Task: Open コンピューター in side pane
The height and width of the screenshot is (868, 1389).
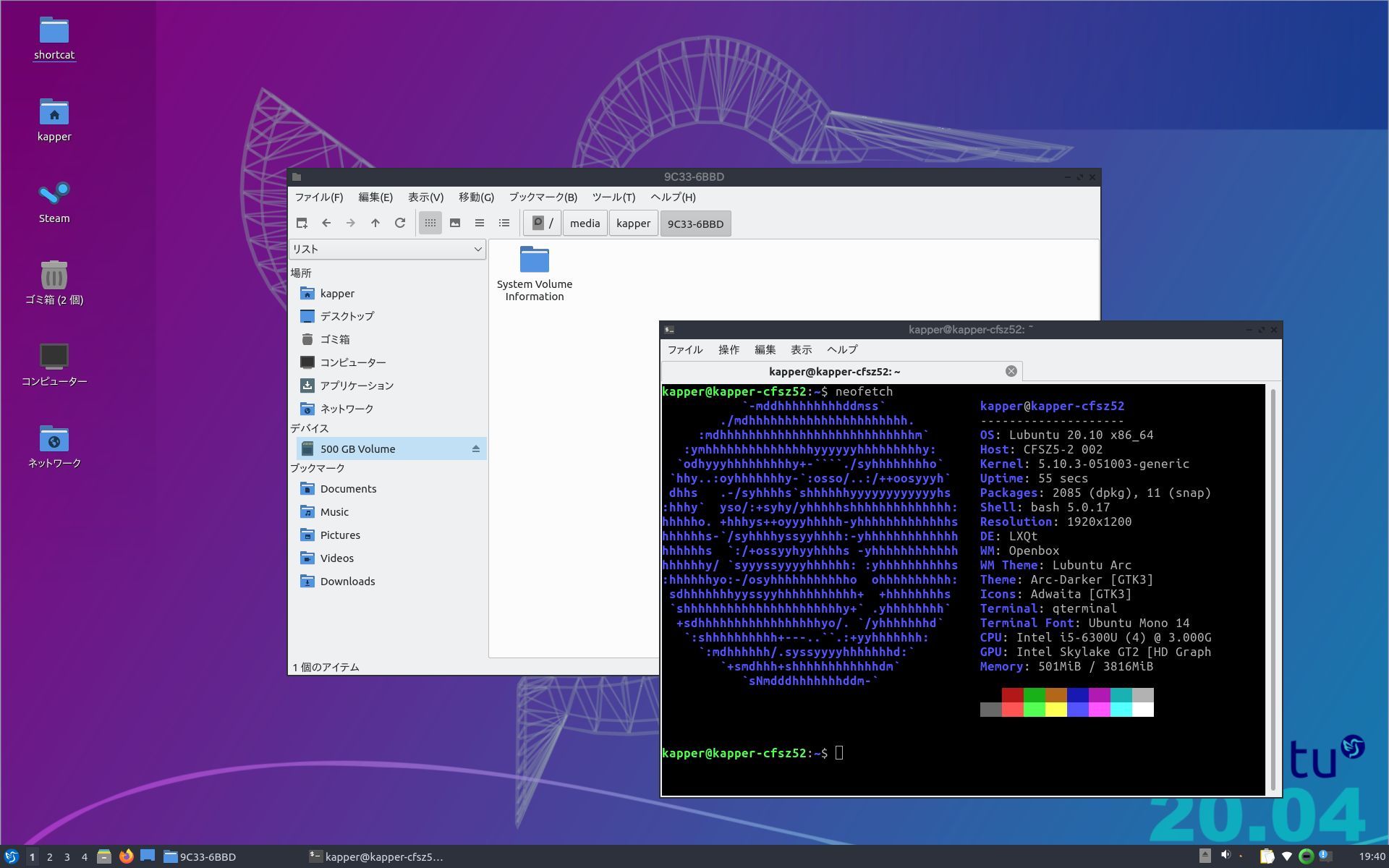Action: [x=391, y=362]
